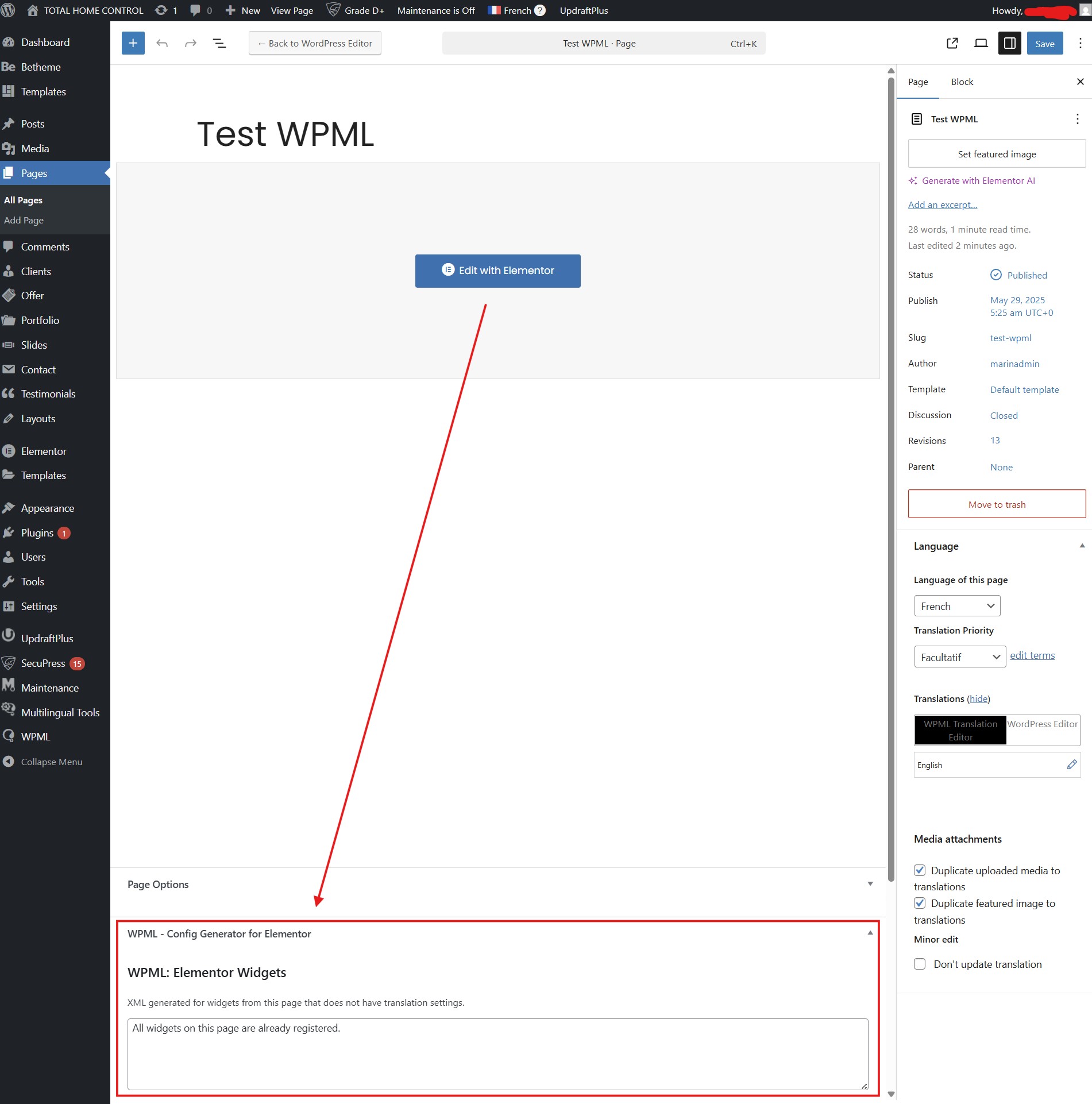Click Back to WordPress Editor

click(315, 43)
